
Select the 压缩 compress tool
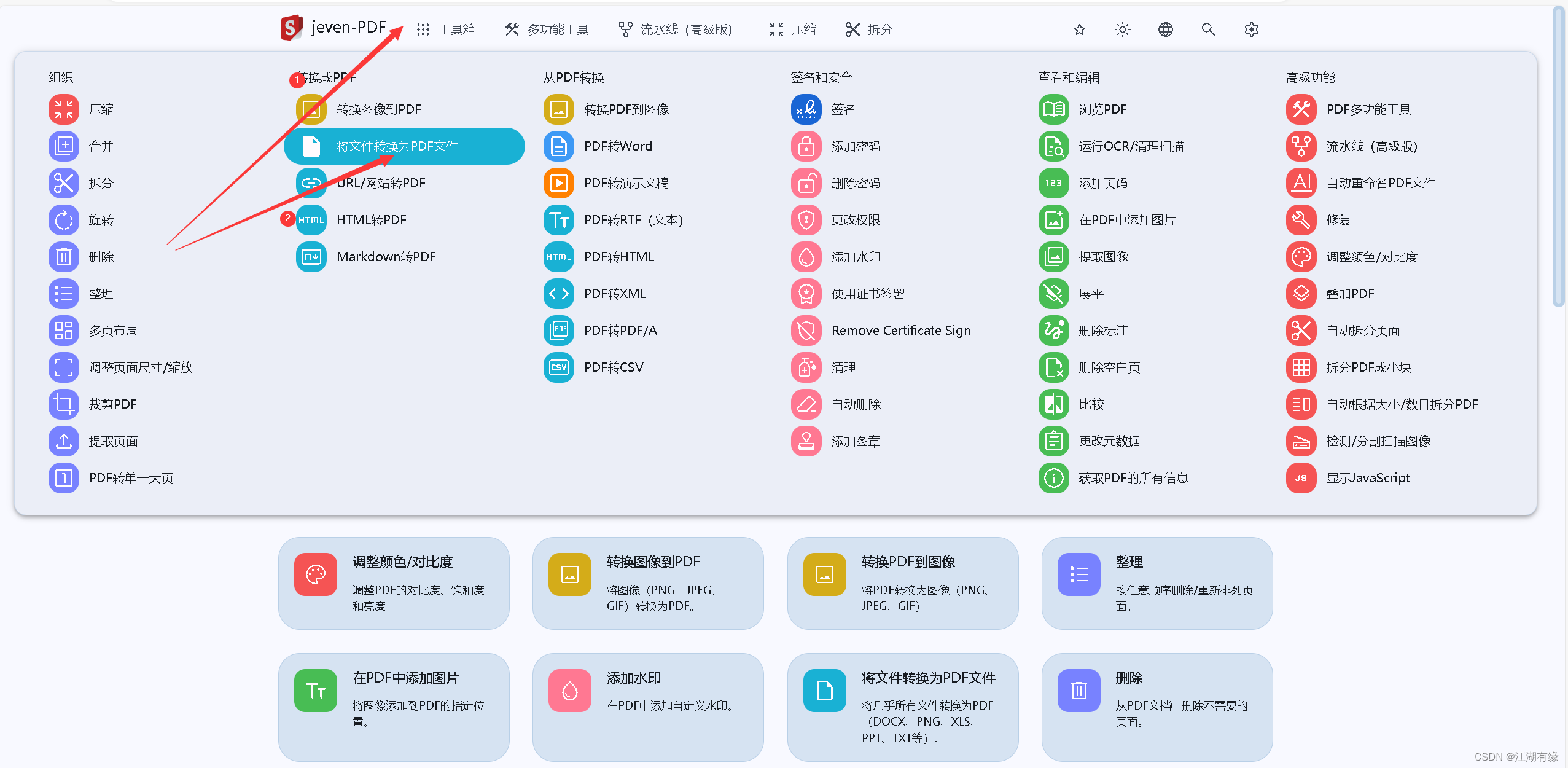pyautogui.click(x=101, y=109)
